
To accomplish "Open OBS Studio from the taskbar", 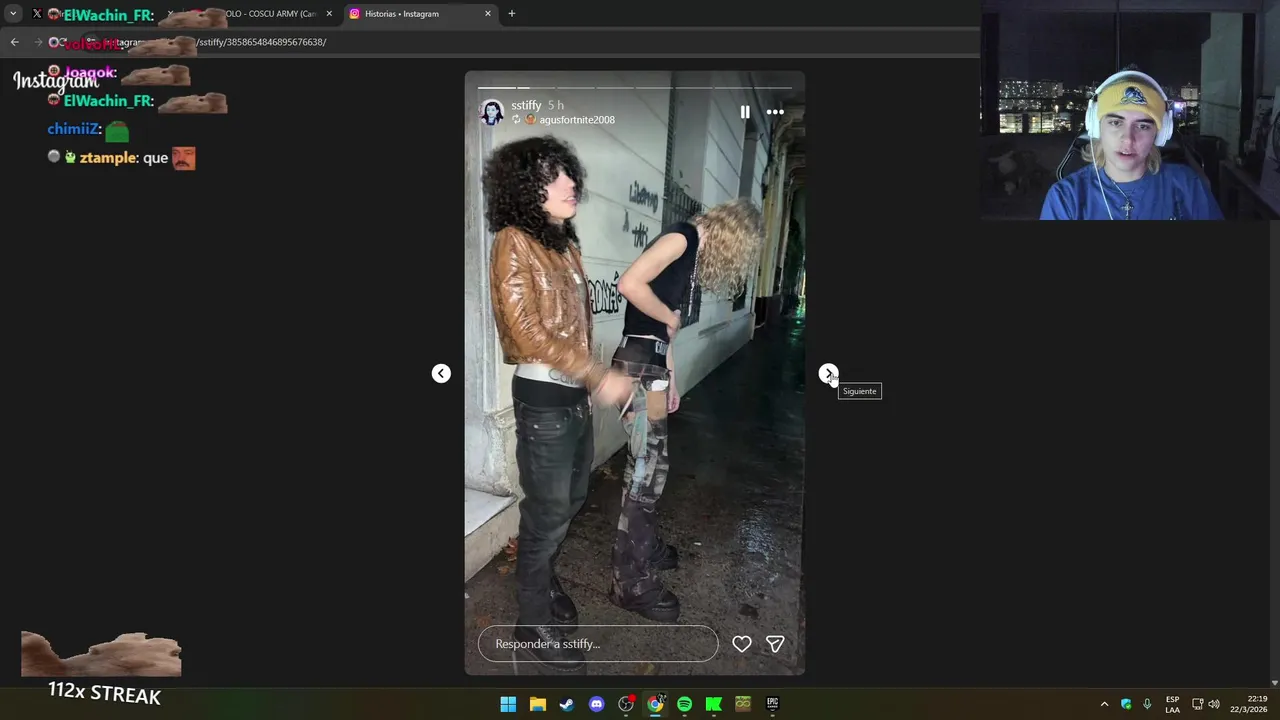I will (626, 704).
